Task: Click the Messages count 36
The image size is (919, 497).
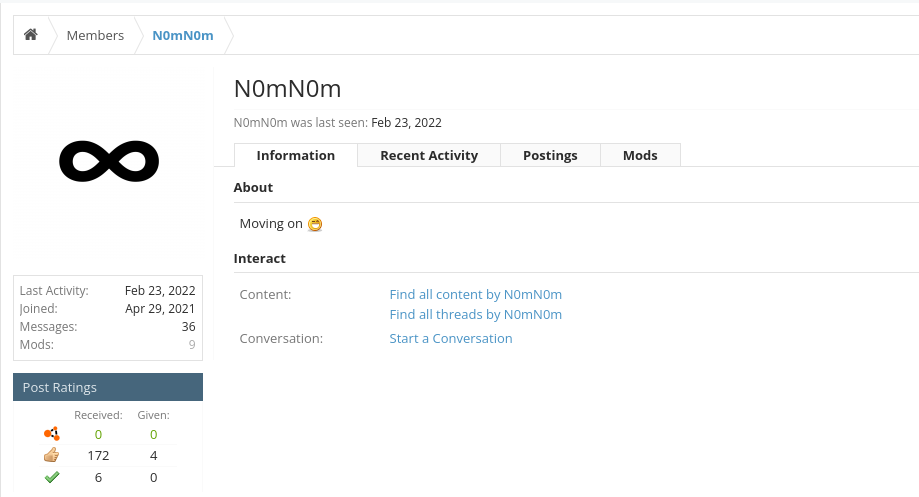Action: pos(188,326)
